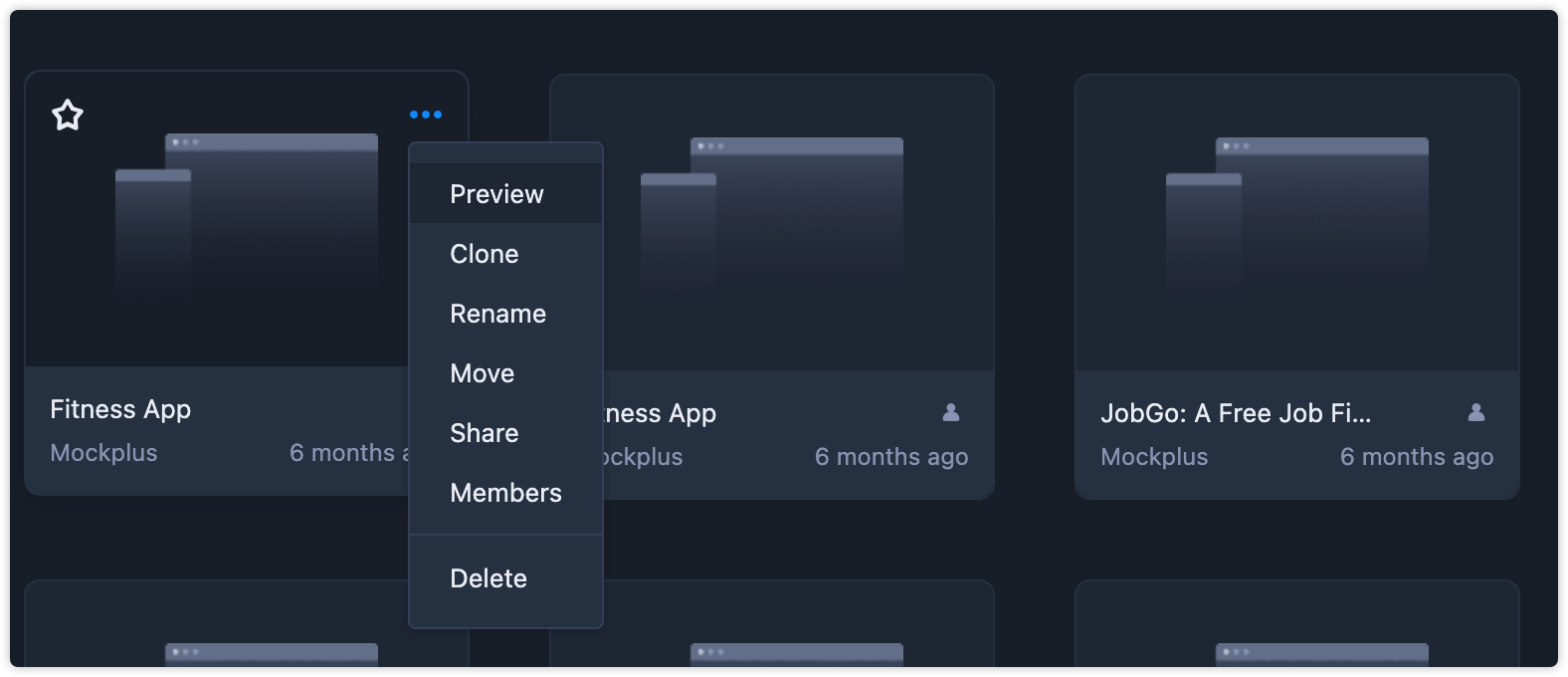Click the person icon beside Fitness App title
Image resolution: width=1568 pixels, height=677 pixels.
(951, 412)
